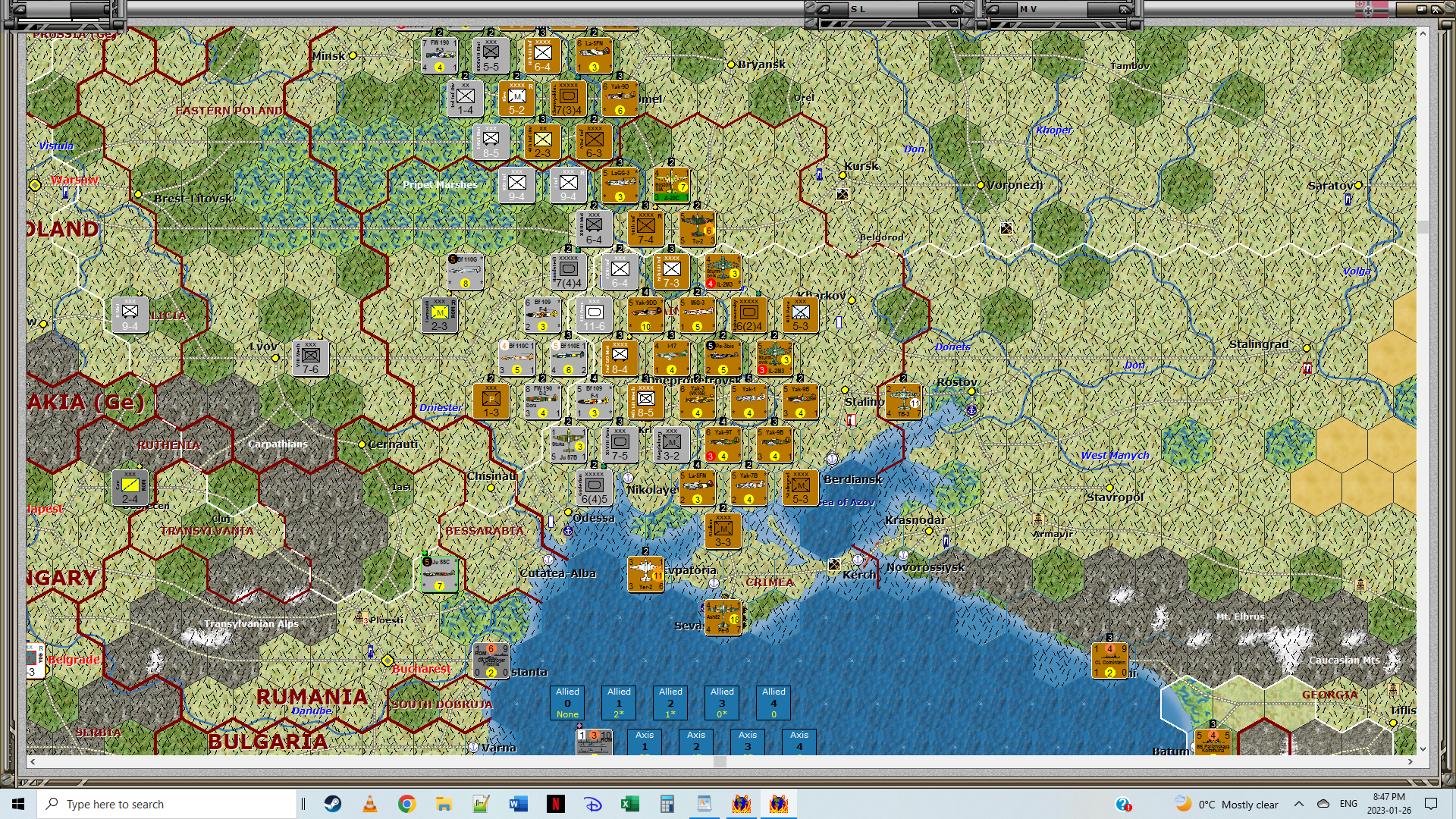
Task: Select the German 7-5 counter
Action: coord(620,444)
